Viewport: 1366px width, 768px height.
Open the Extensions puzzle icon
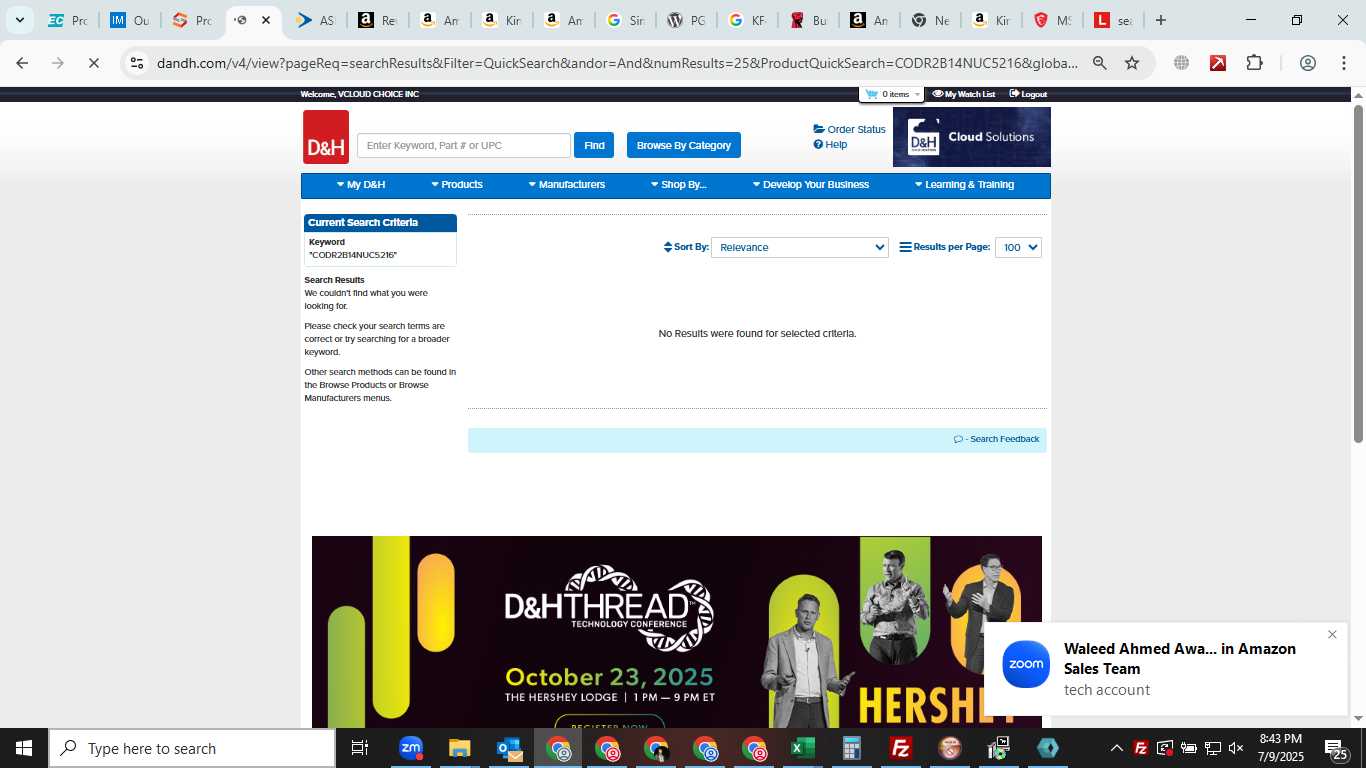[x=1255, y=63]
